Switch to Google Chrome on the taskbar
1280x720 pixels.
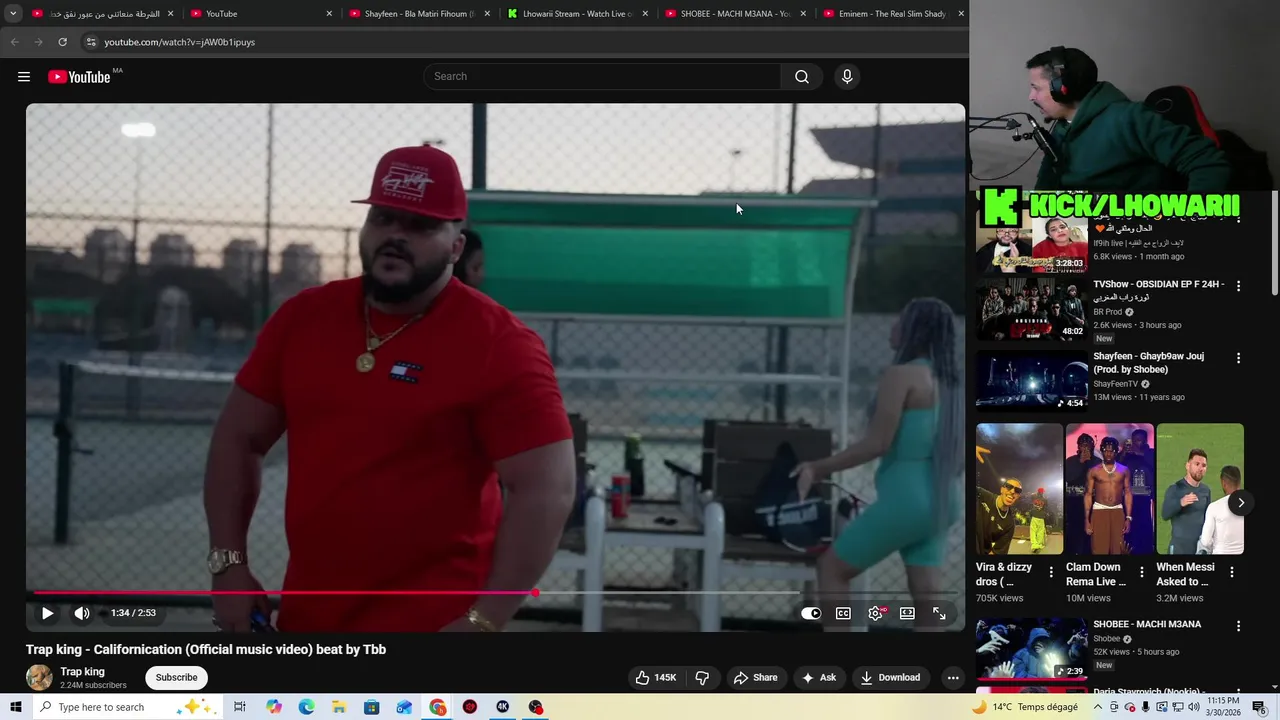[438, 707]
